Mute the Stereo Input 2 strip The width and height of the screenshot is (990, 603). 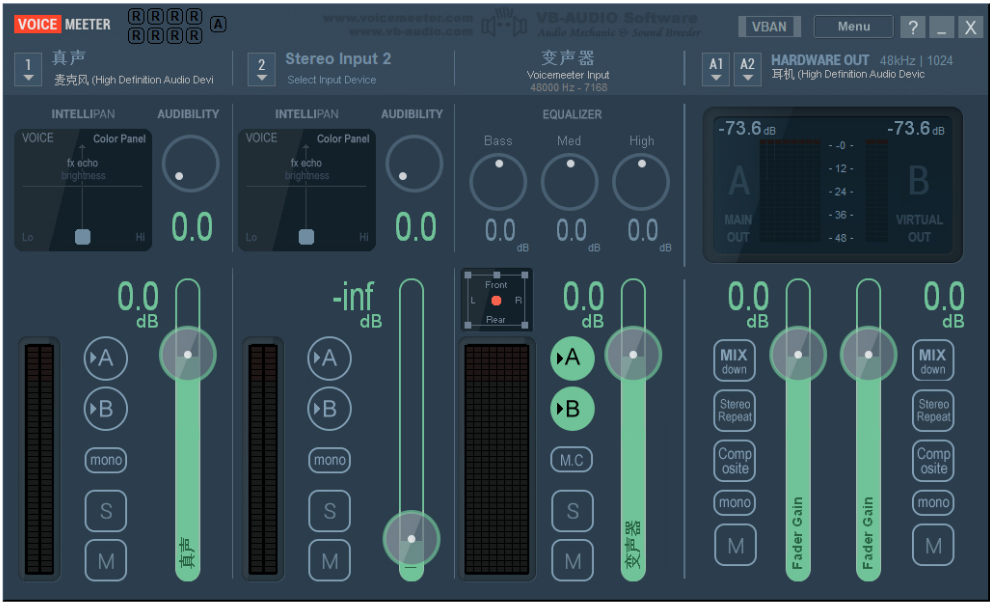[329, 561]
